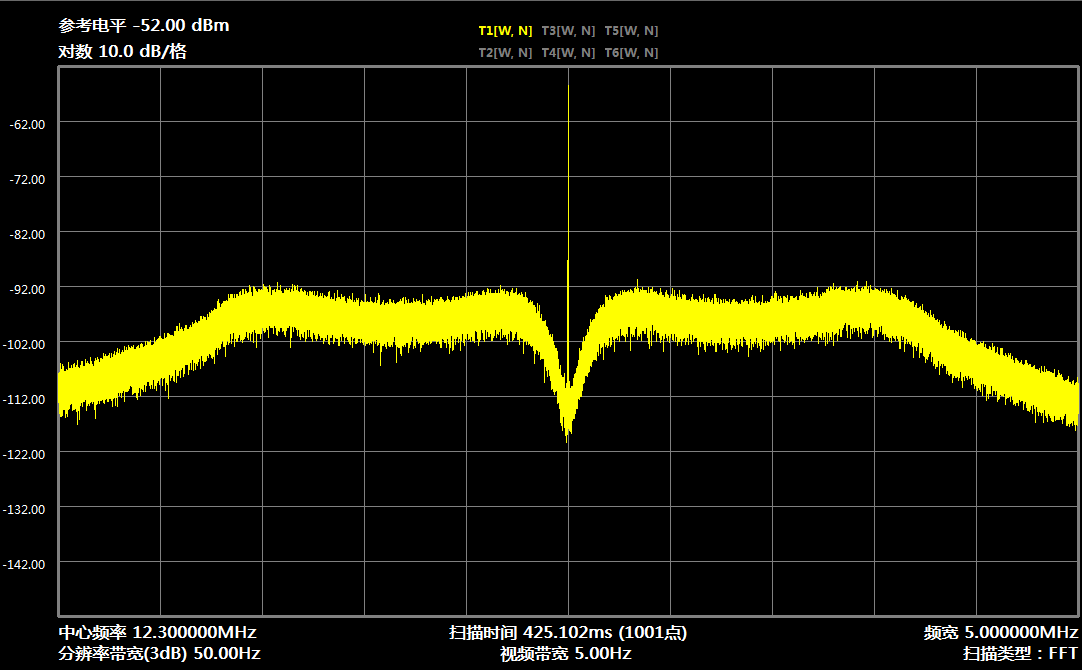Select trace T4[W, N] indicator
Viewport: 1082px width, 670px height.
(x=568, y=53)
